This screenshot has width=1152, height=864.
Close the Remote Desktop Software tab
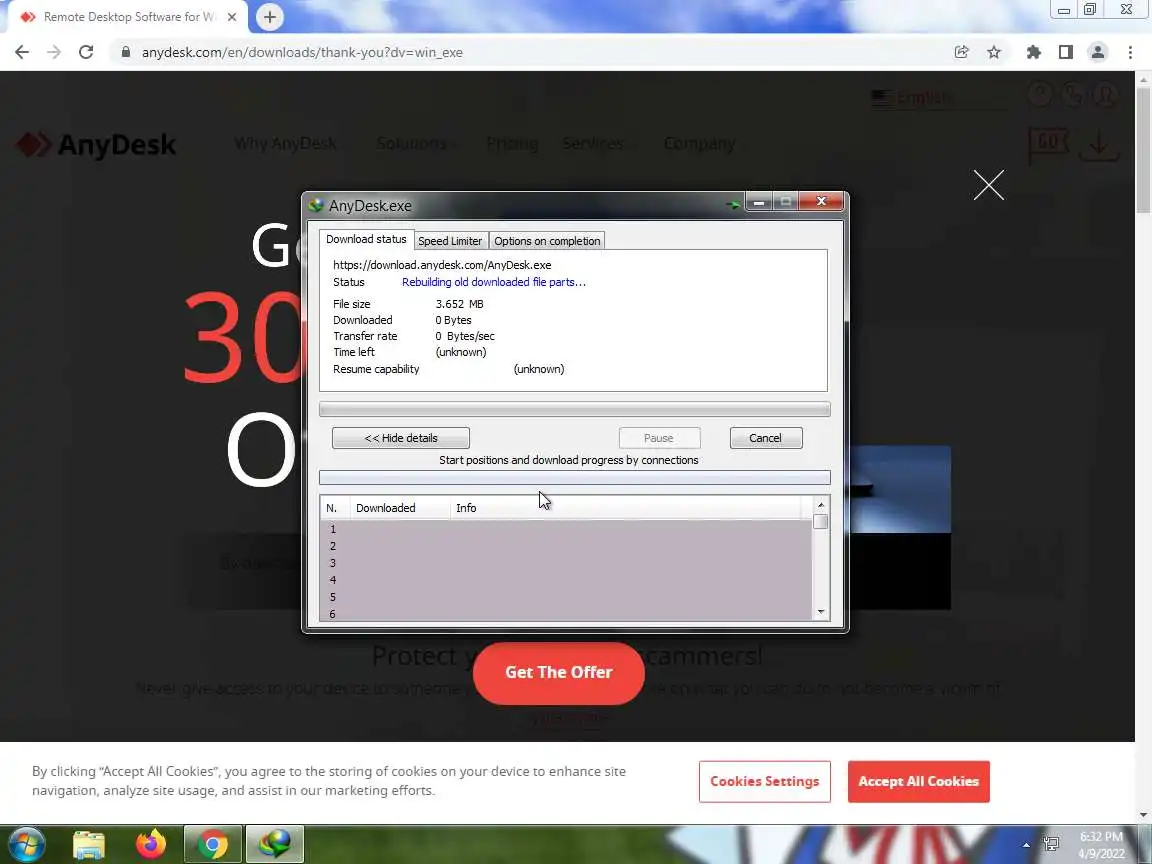(231, 17)
